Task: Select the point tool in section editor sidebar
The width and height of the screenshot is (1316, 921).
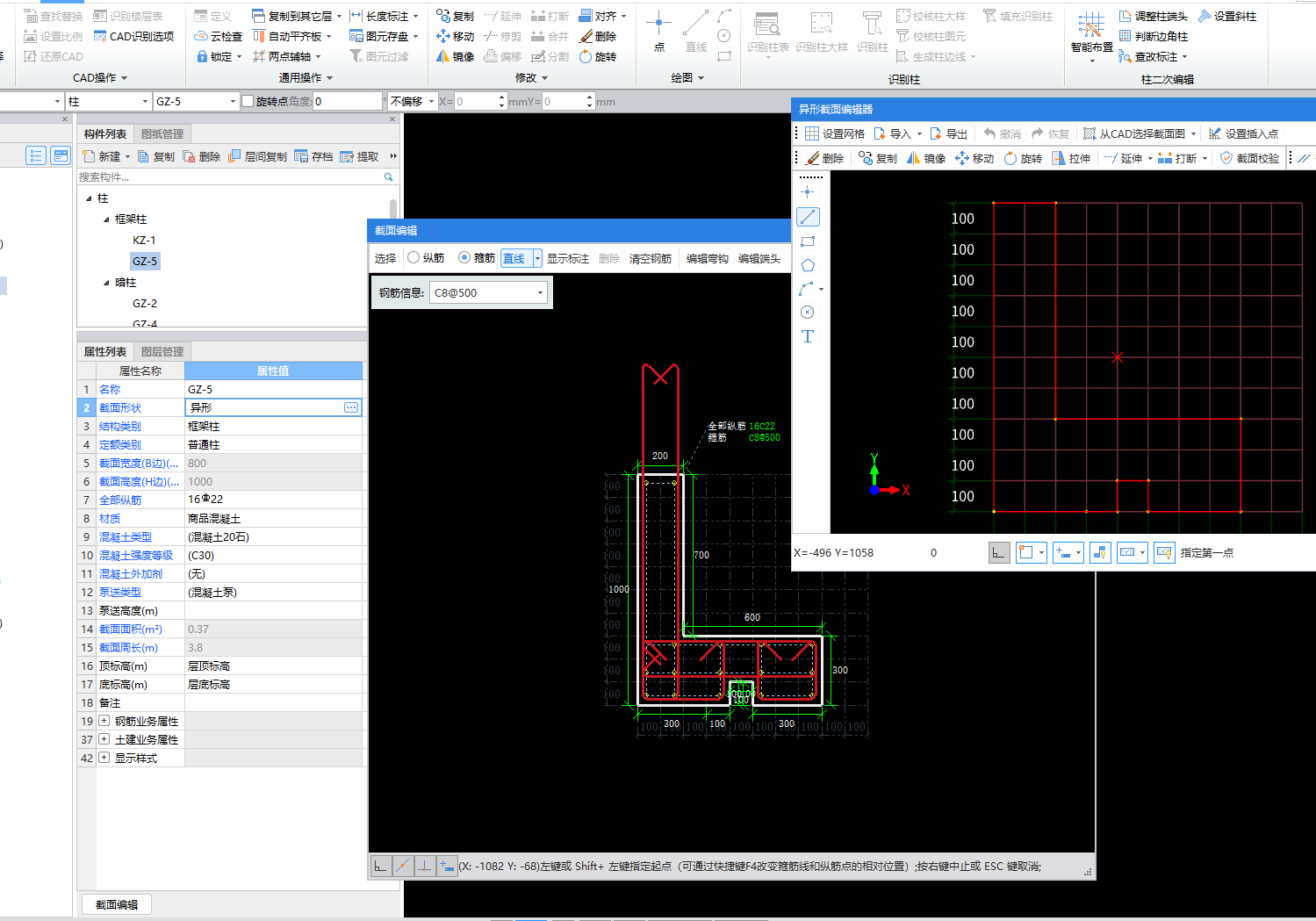Action: tap(808, 191)
